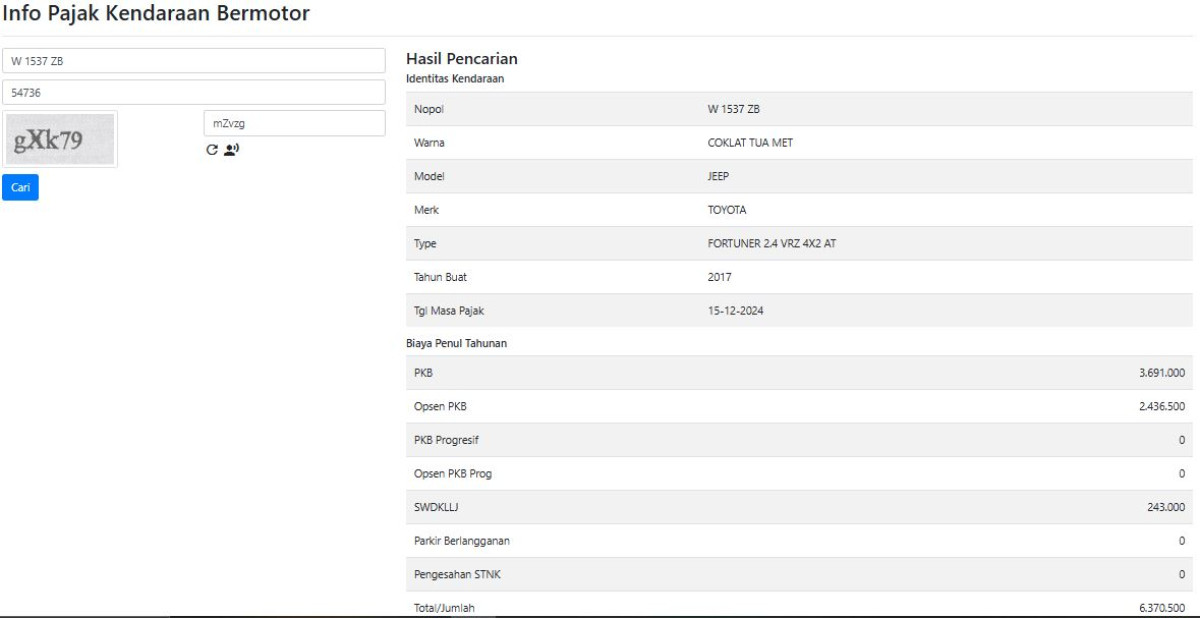This screenshot has height=618, width=1200.
Task: Click the audio captcha speaker icon
Action: (x=231, y=150)
